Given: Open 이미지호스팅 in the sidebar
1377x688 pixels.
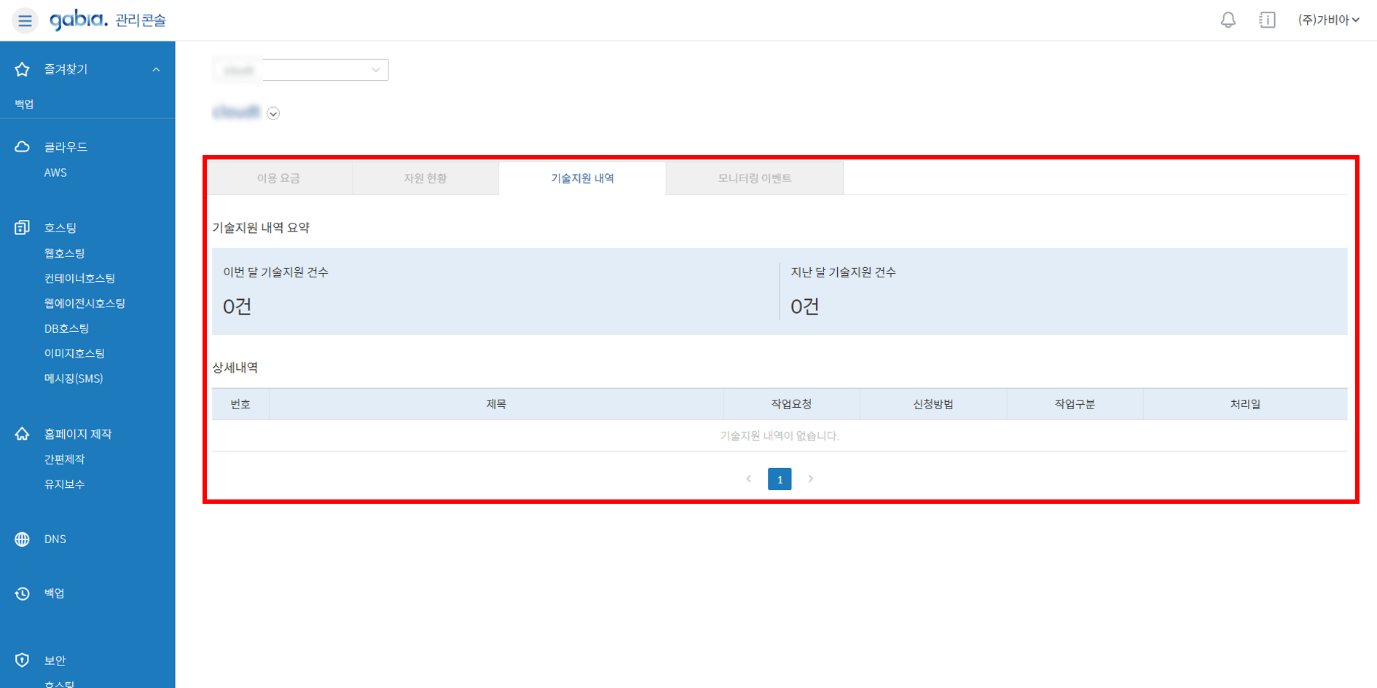Looking at the screenshot, I should click(x=74, y=353).
